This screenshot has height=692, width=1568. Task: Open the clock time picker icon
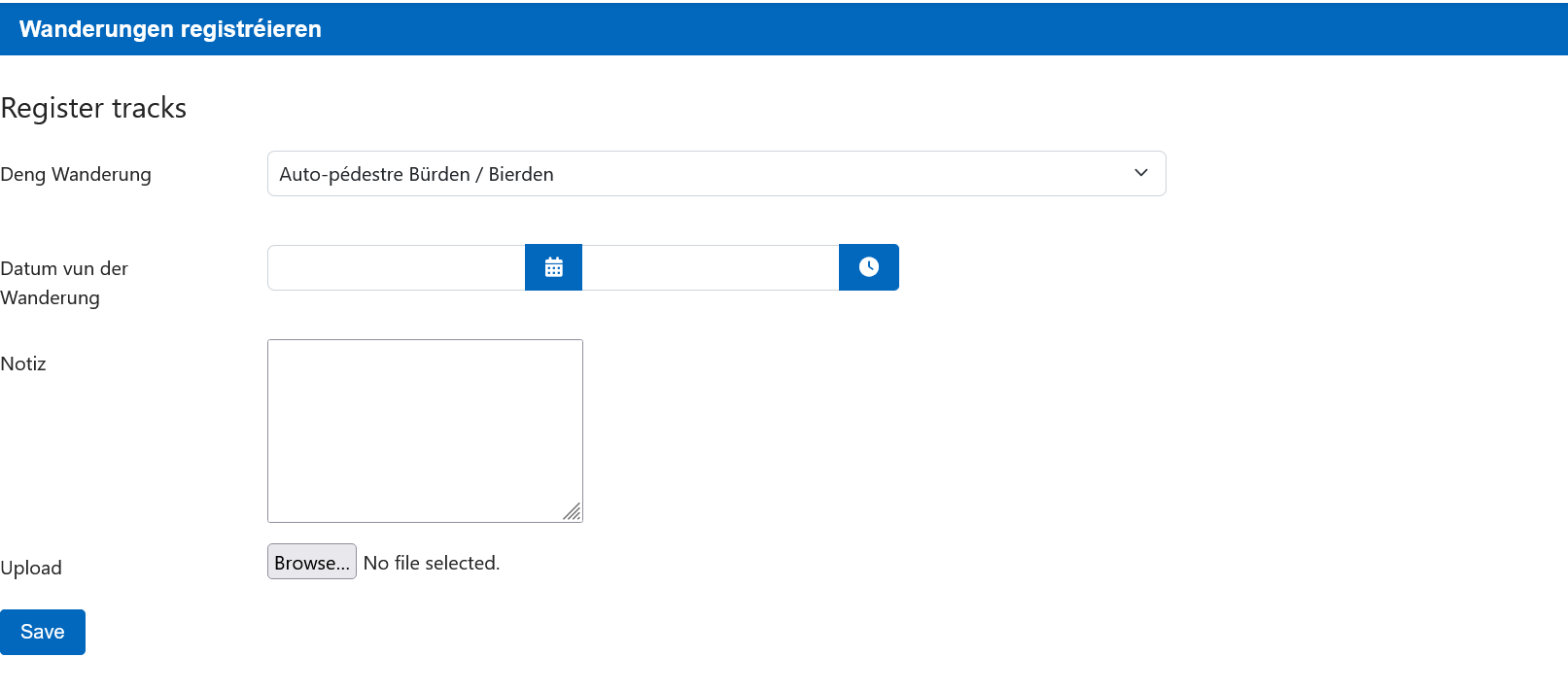(868, 267)
